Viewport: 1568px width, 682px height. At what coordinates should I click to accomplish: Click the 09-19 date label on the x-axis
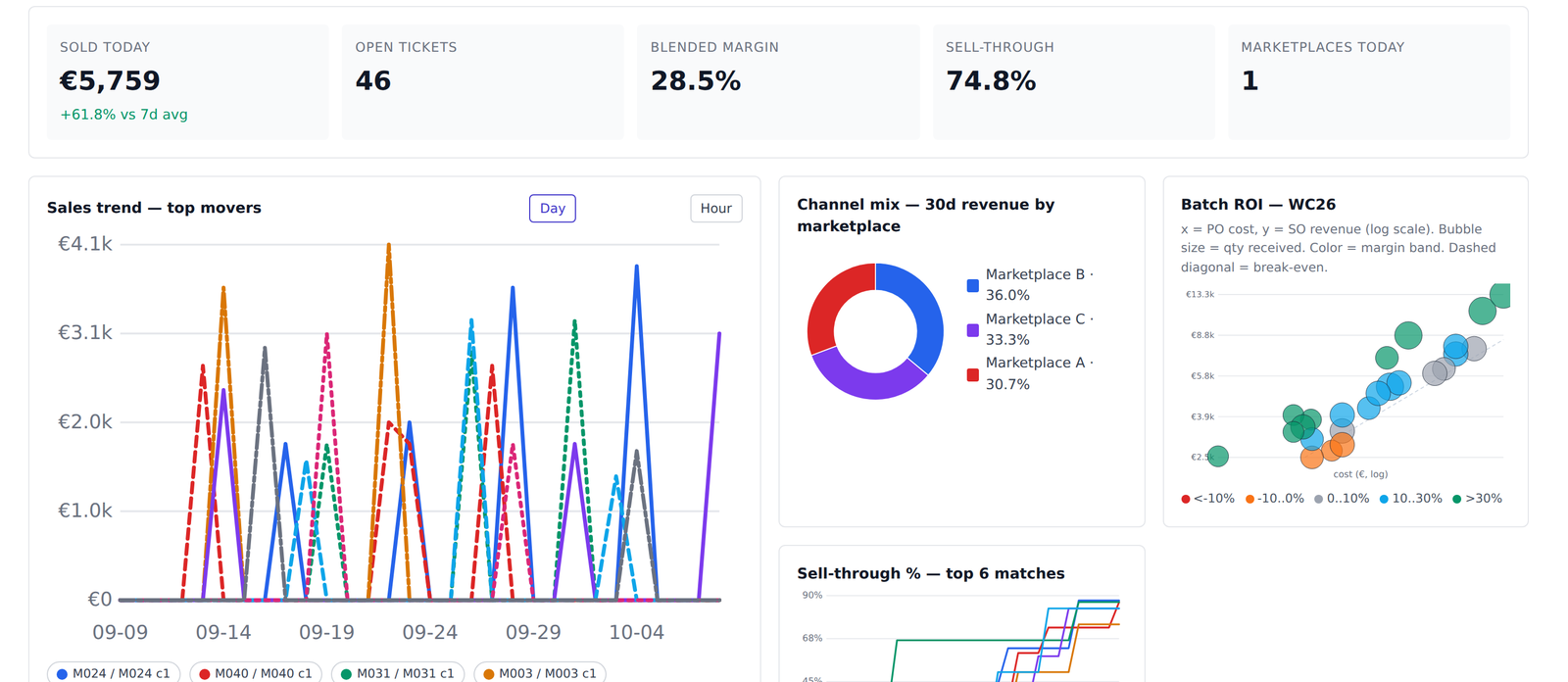pos(326,633)
